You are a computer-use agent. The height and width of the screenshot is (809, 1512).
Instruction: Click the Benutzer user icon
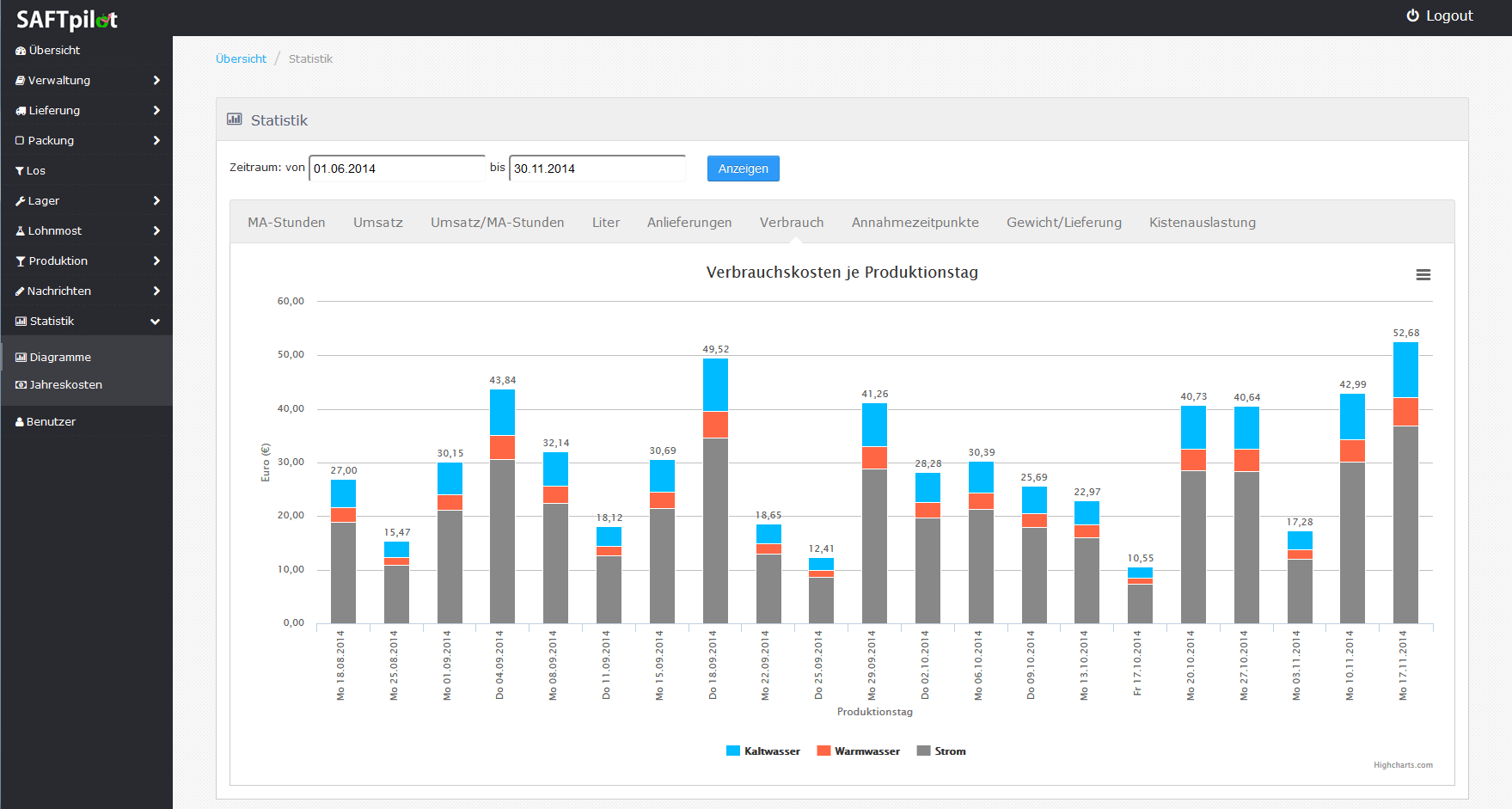click(20, 422)
